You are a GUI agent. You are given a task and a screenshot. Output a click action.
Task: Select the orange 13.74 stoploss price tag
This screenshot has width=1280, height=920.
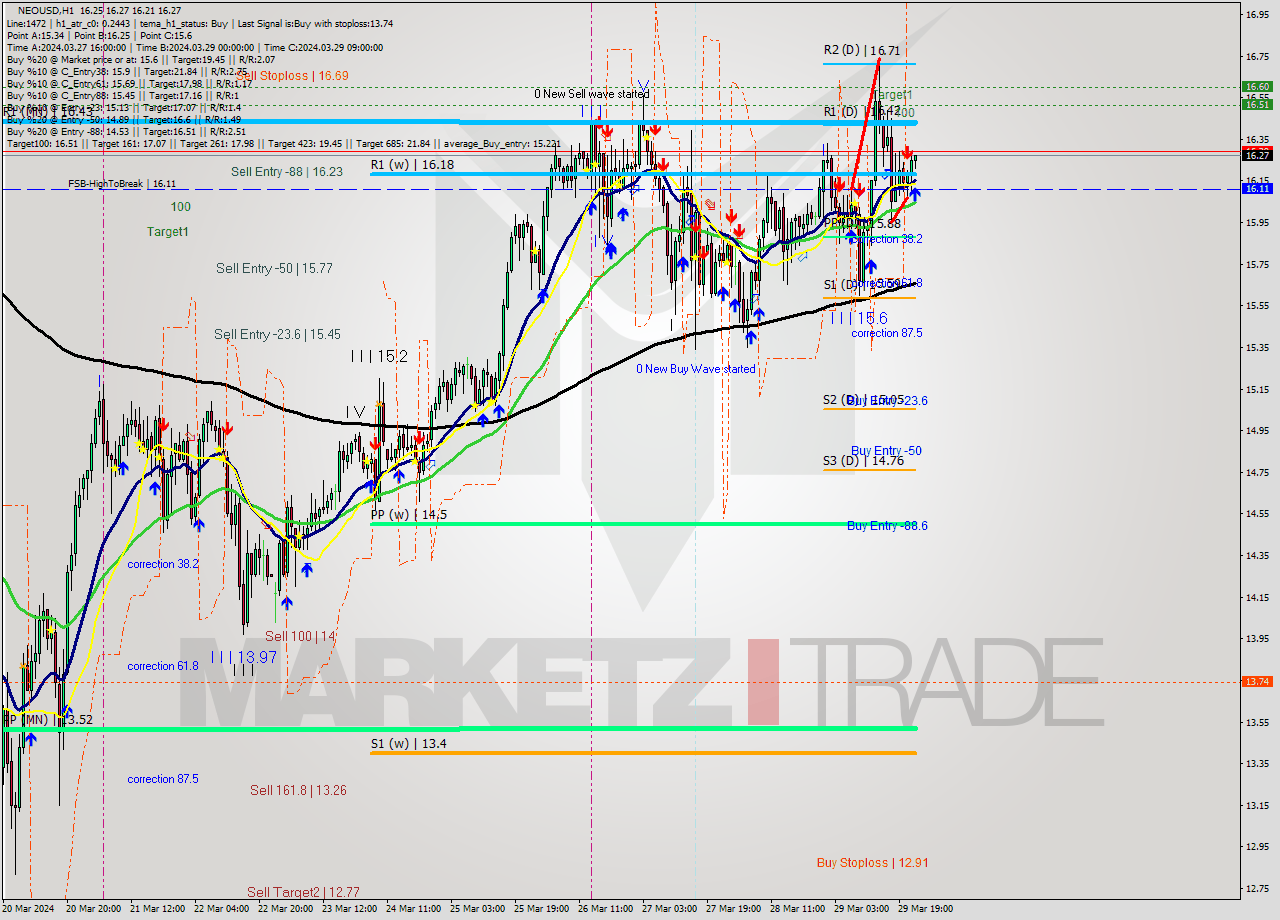pyautogui.click(x=1257, y=682)
